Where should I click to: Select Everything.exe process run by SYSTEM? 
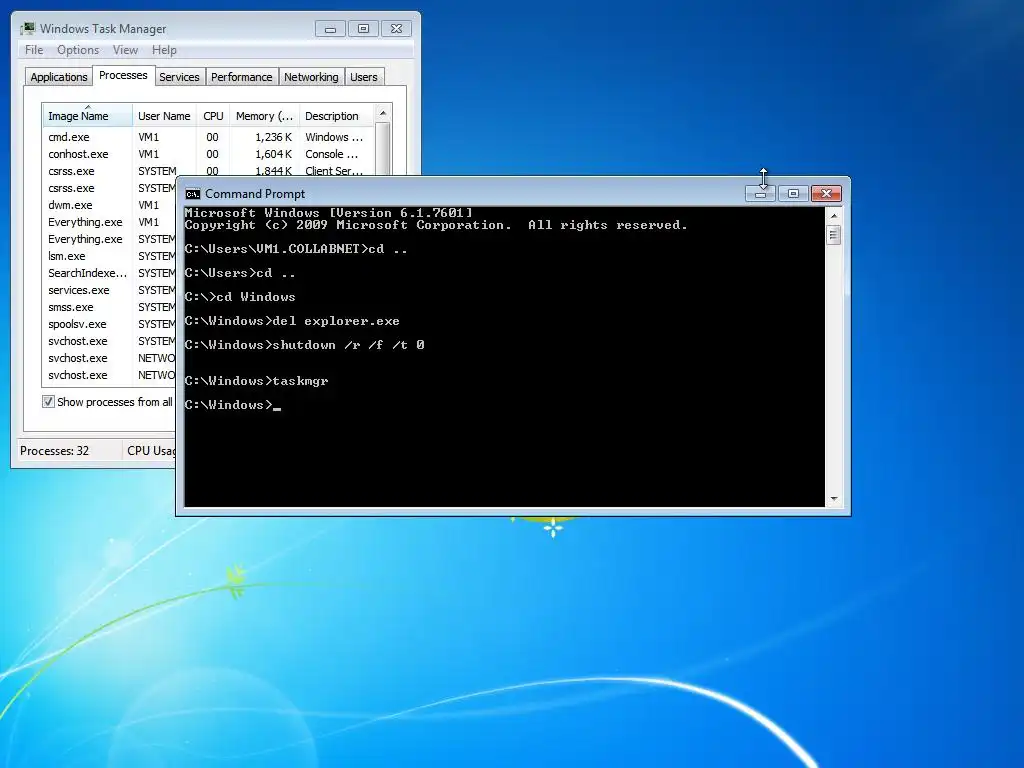(110, 239)
